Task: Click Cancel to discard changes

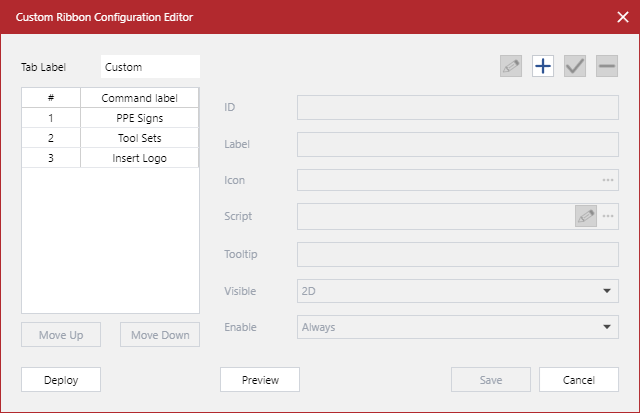Action: click(x=579, y=380)
